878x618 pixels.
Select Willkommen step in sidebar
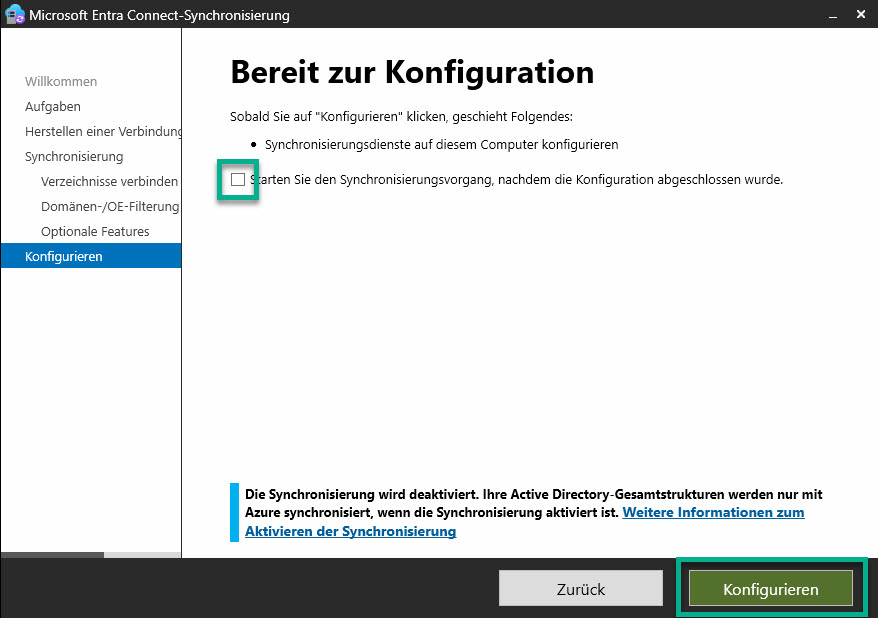point(61,82)
